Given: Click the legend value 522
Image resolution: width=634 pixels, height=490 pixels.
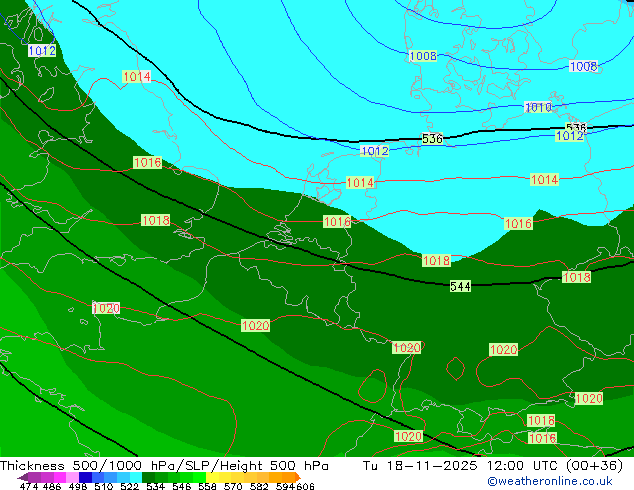Looking at the screenshot, I should click(129, 486).
